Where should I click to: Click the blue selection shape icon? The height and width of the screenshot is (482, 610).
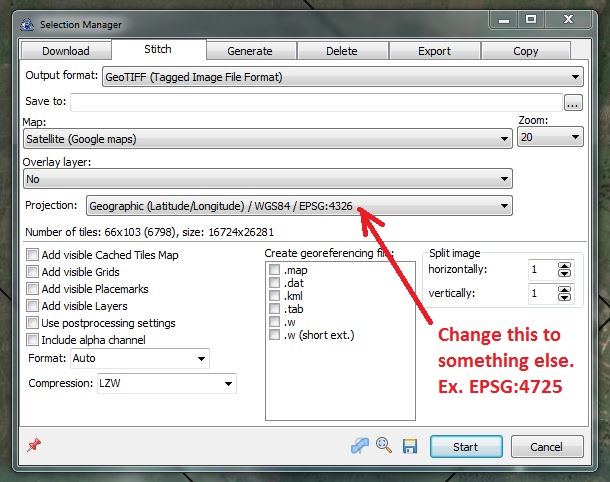[x=360, y=446]
